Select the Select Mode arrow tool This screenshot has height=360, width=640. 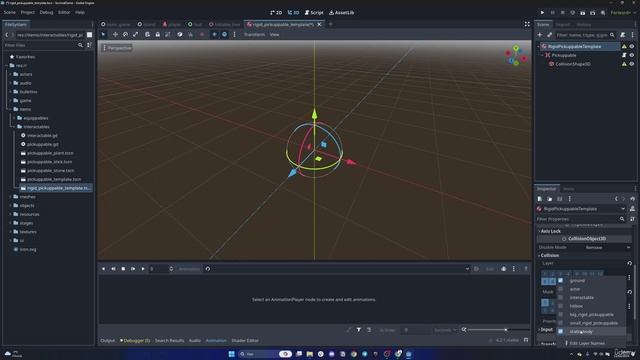(103, 35)
